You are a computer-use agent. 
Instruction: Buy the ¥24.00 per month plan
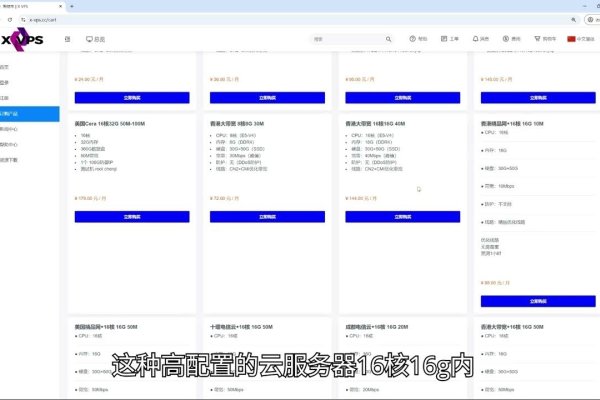132,98
